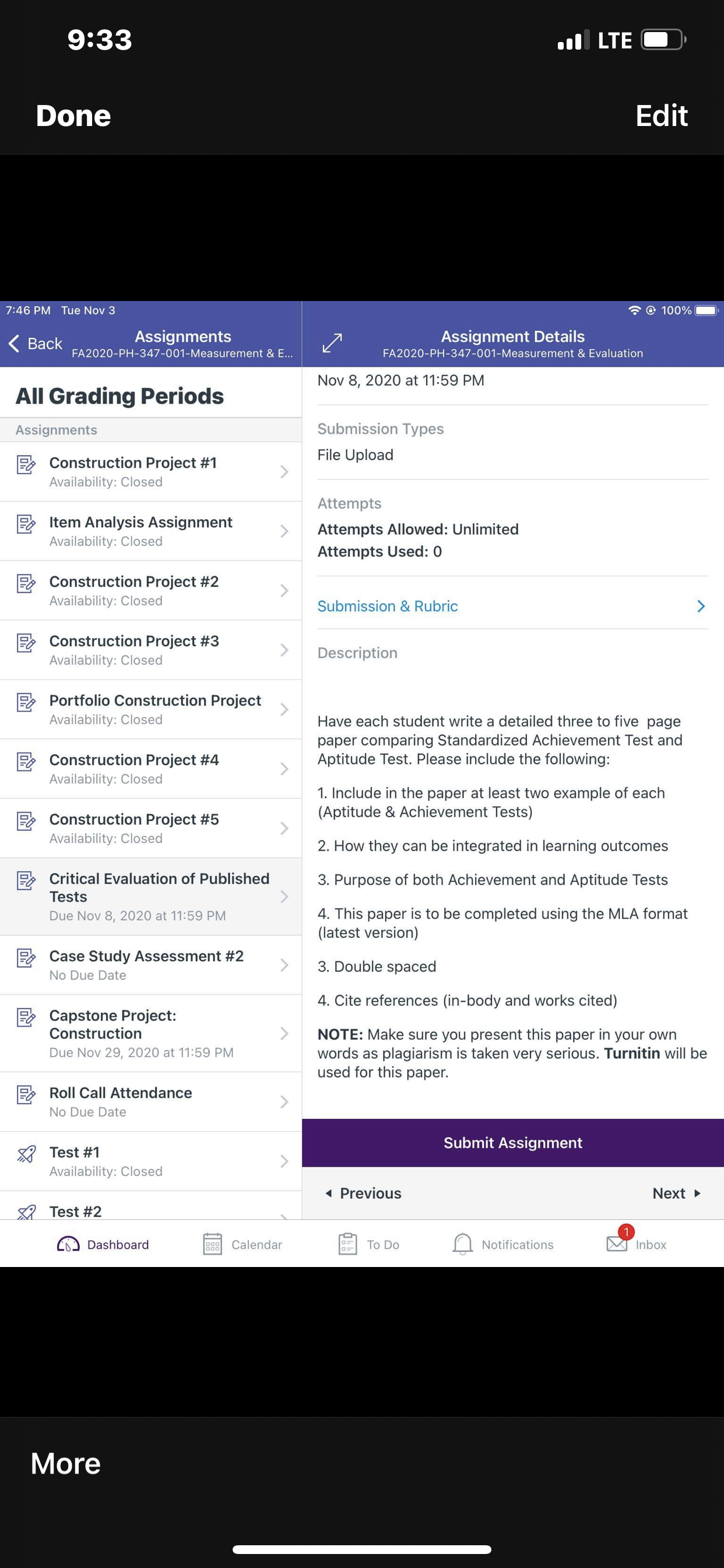Tap Edit in the top bar

pos(661,116)
